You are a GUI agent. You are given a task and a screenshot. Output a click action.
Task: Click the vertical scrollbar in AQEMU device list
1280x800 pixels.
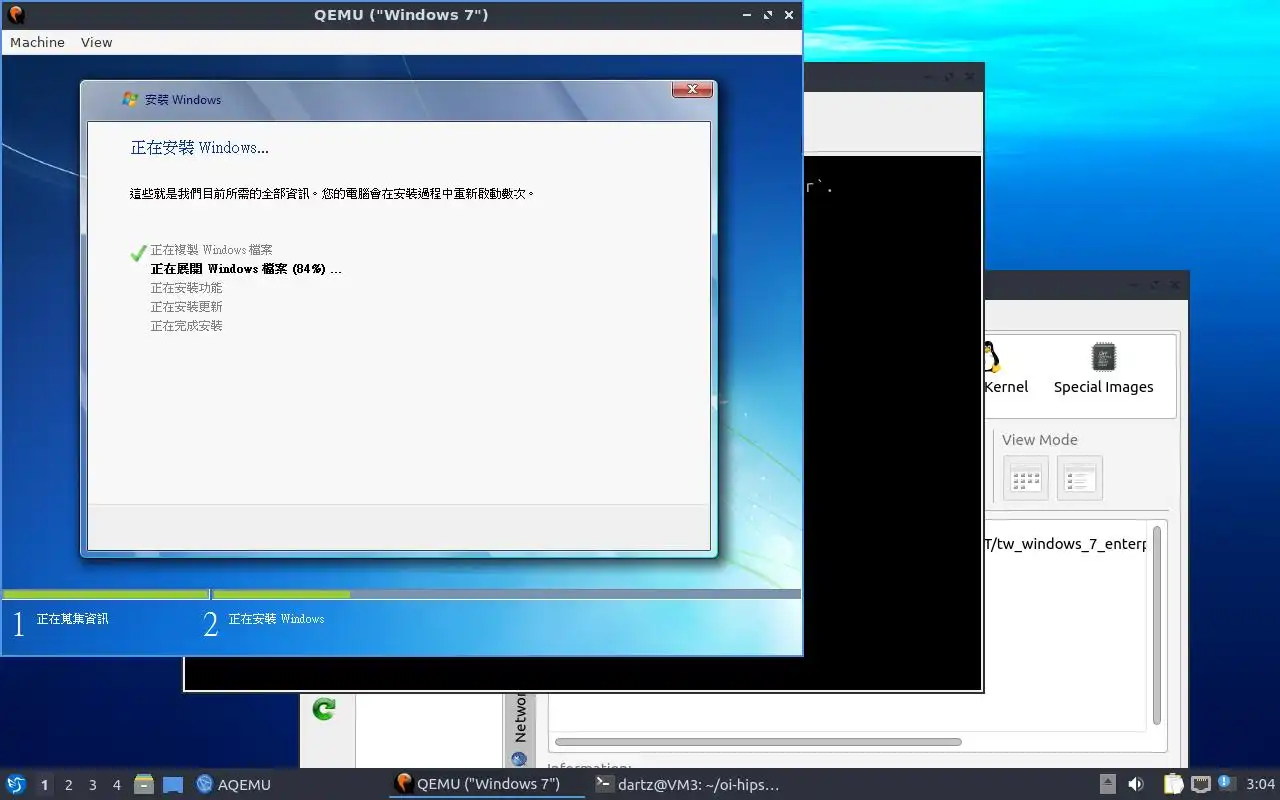pyautogui.click(x=1157, y=625)
